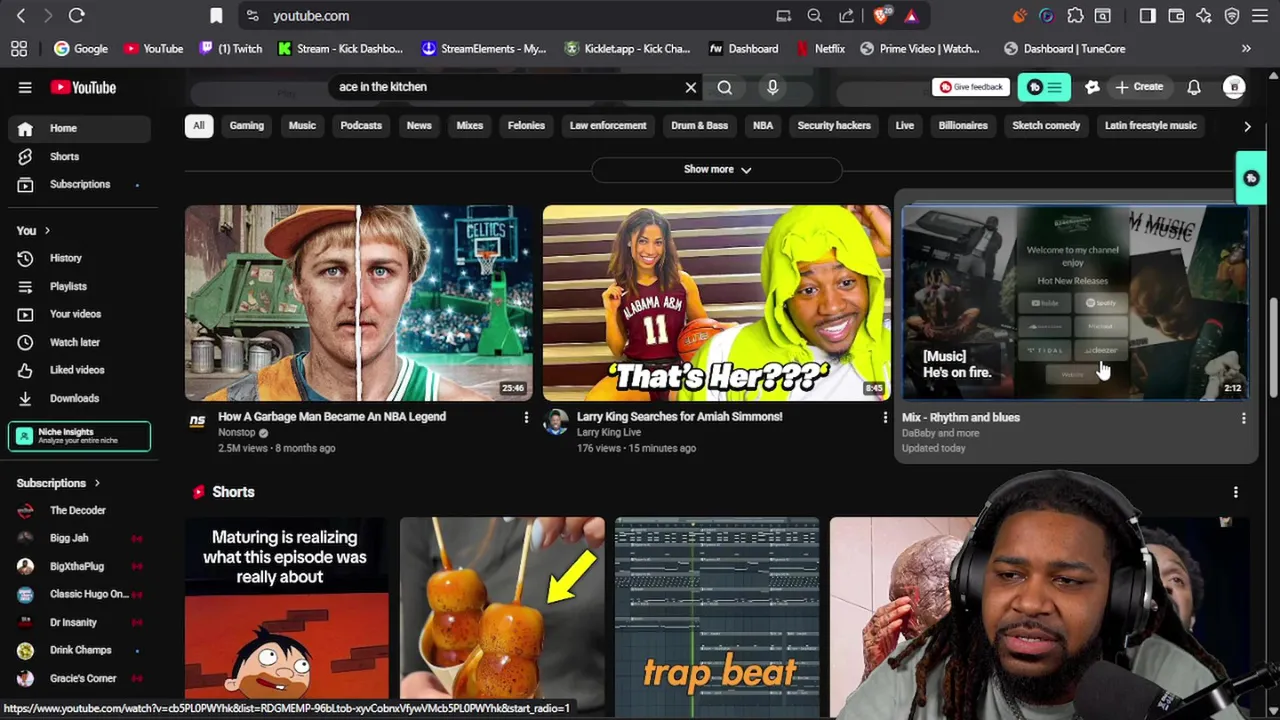1280x720 pixels.
Task: Open the Shorts shelf options menu
Action: tap(1236, 492)
